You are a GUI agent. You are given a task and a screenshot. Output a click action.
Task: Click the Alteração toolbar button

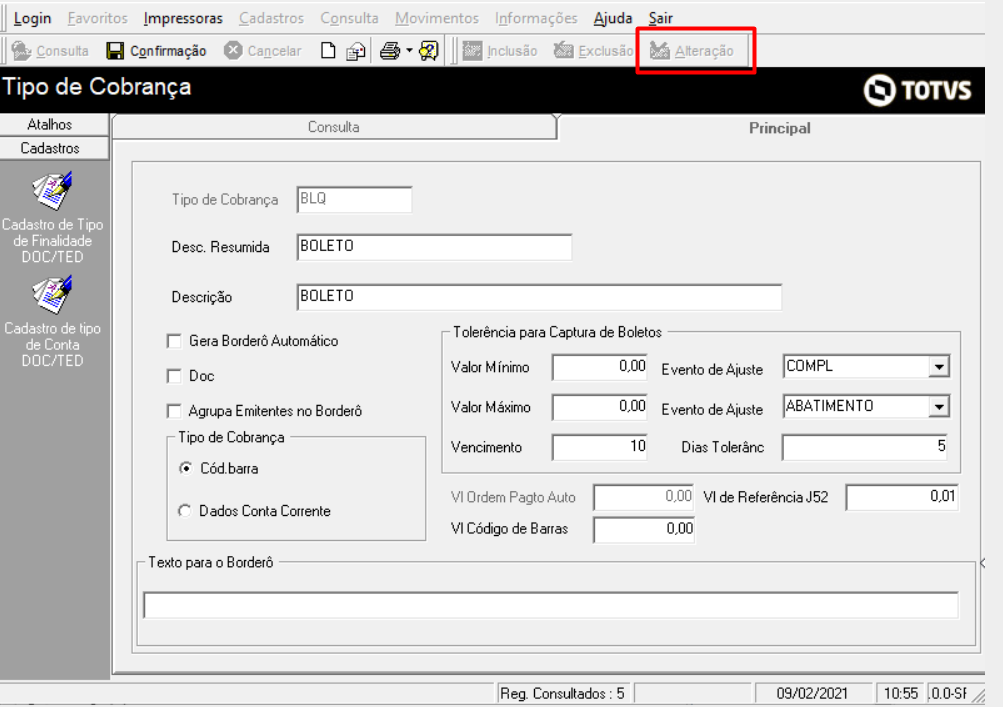691,51
